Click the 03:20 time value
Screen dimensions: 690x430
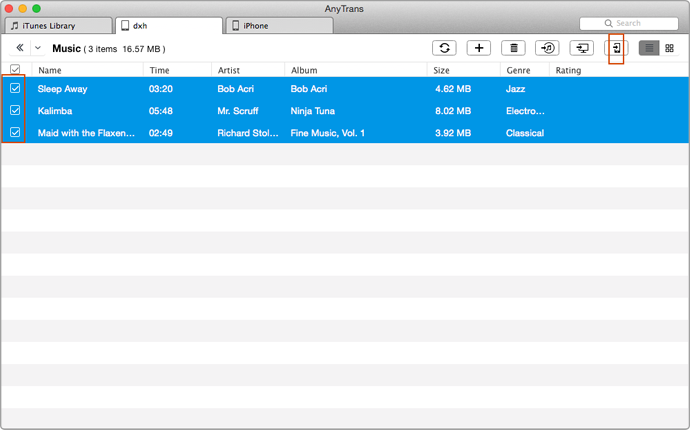pos(161,89)
